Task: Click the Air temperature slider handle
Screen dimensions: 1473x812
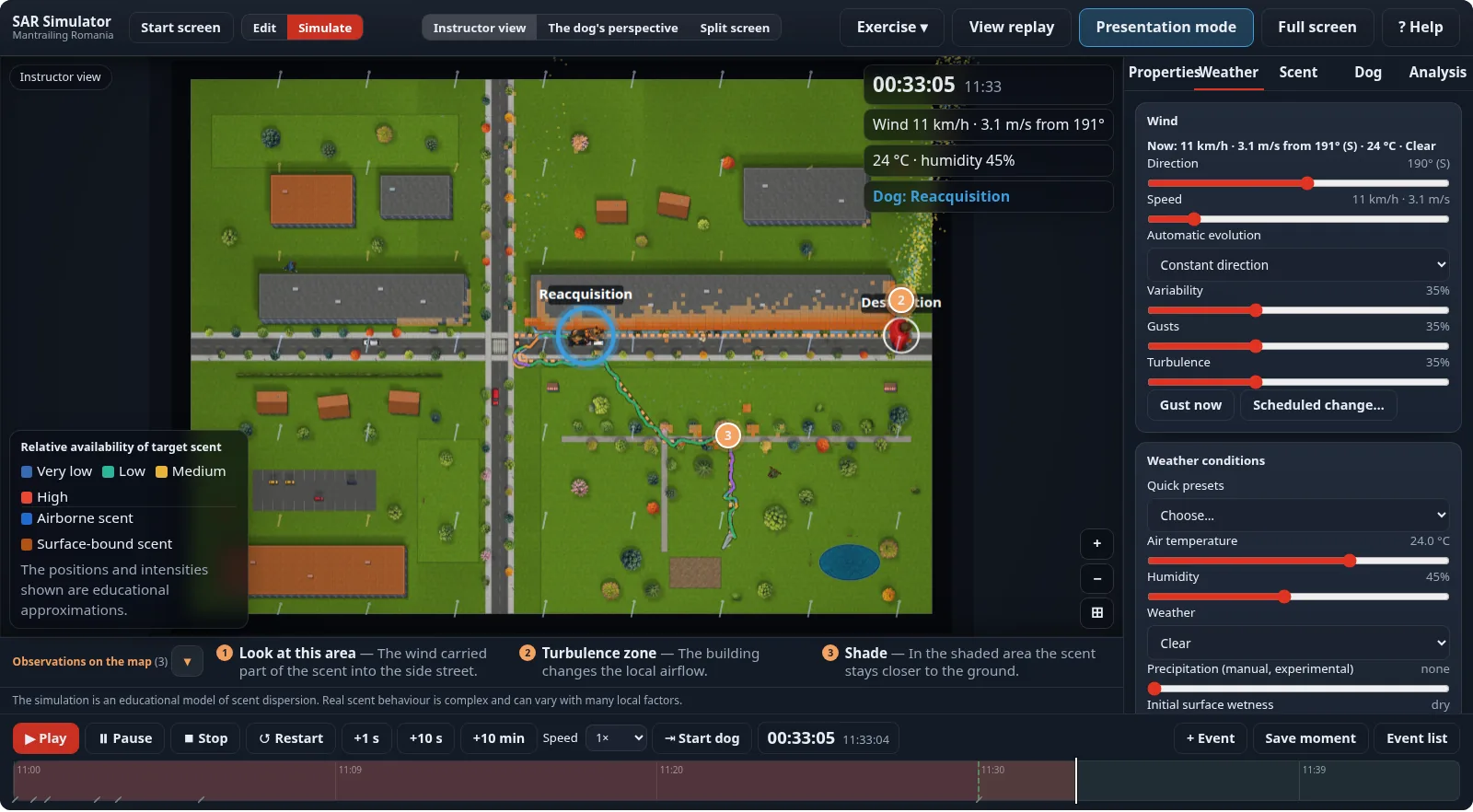Action: click(x=1350, y=561)
